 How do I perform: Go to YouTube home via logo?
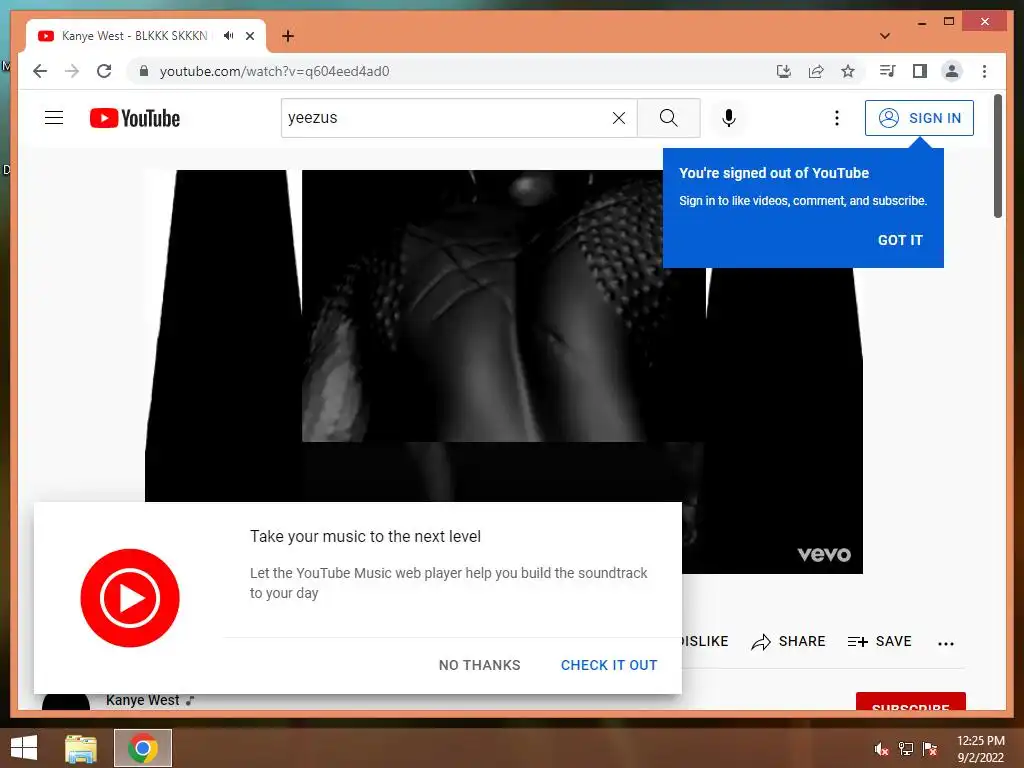135,118
